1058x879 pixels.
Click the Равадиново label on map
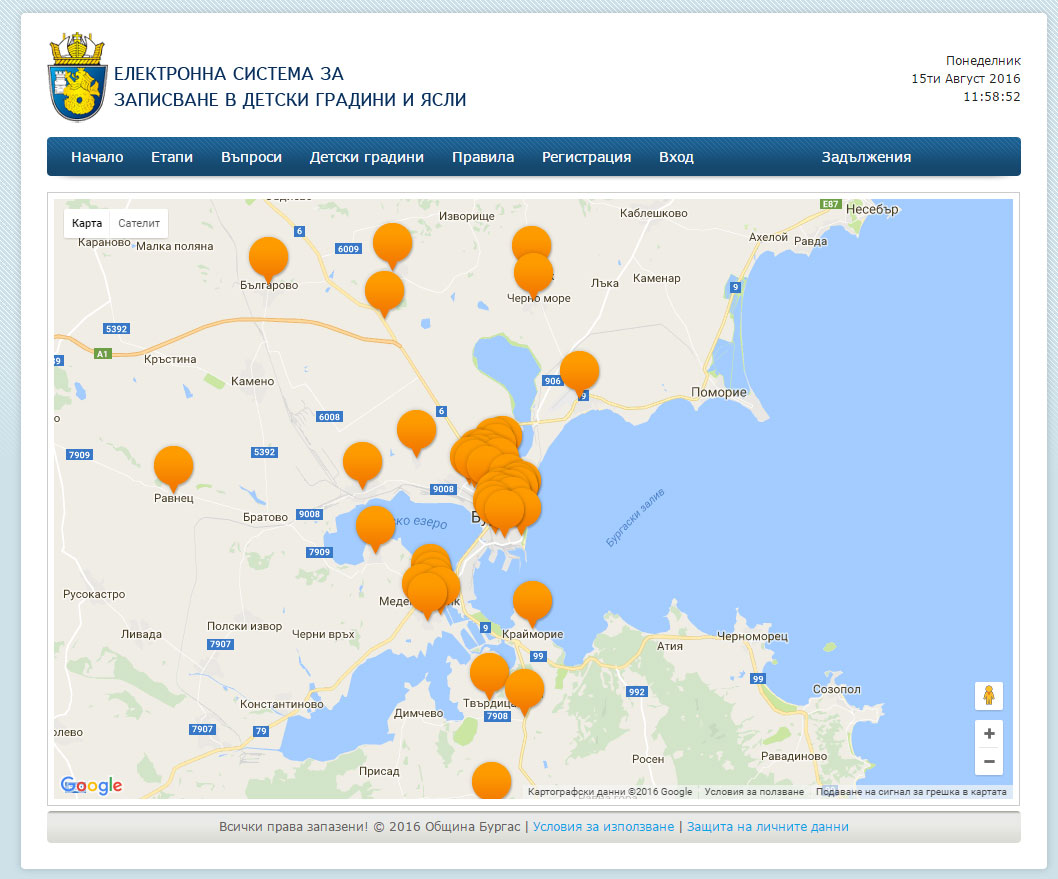pyautogui.click(x=794, y=756)
